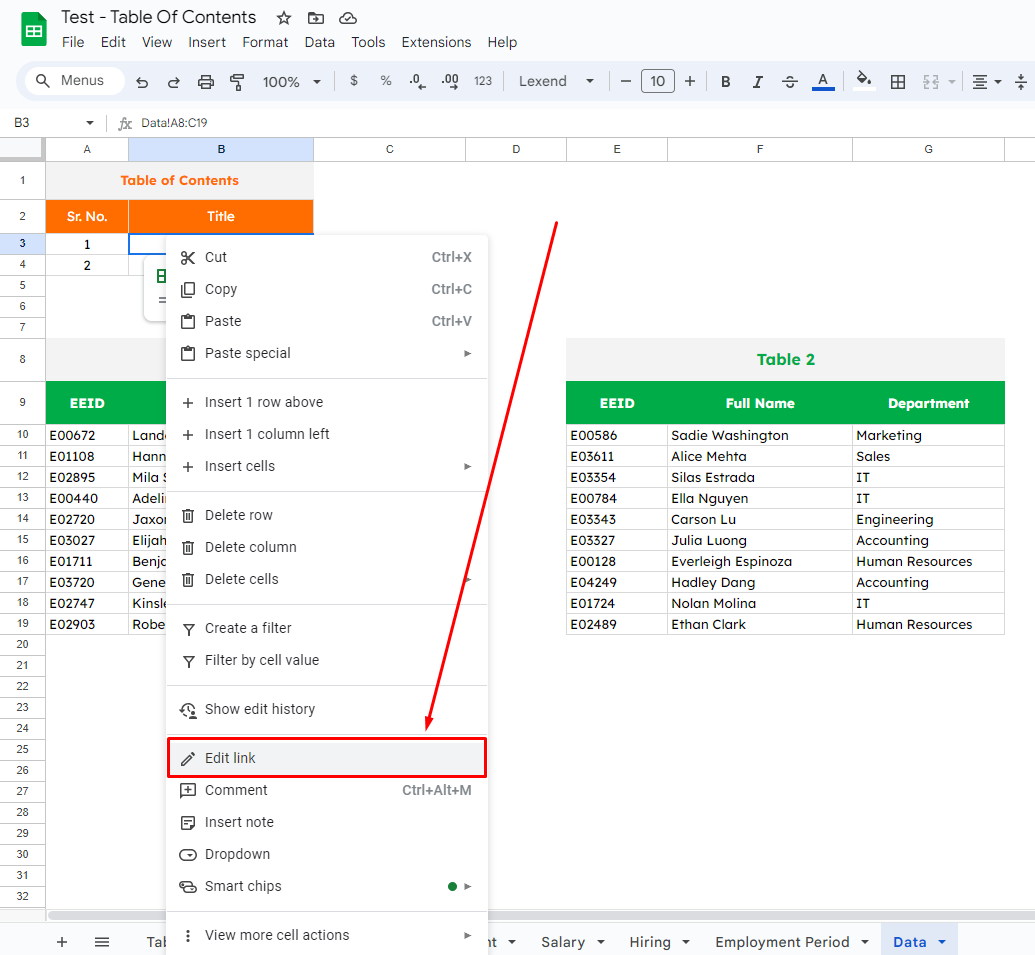Viewport: 1035px width, 955px height.
Task: Open the Insert menu
Action: pyautogui.click(x=207, y=42)
